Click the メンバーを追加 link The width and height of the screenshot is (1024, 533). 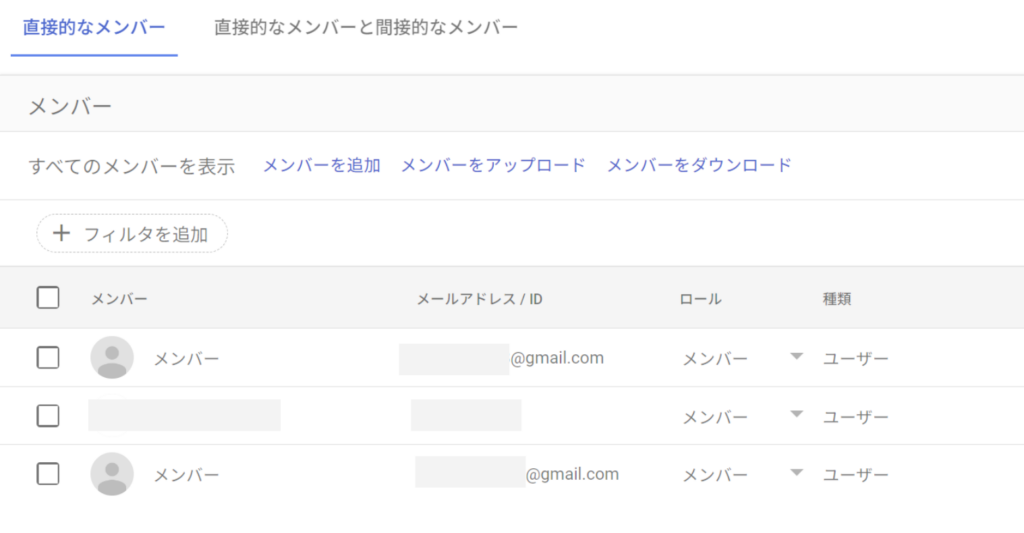pyautogui.click(x=322, y=165)
